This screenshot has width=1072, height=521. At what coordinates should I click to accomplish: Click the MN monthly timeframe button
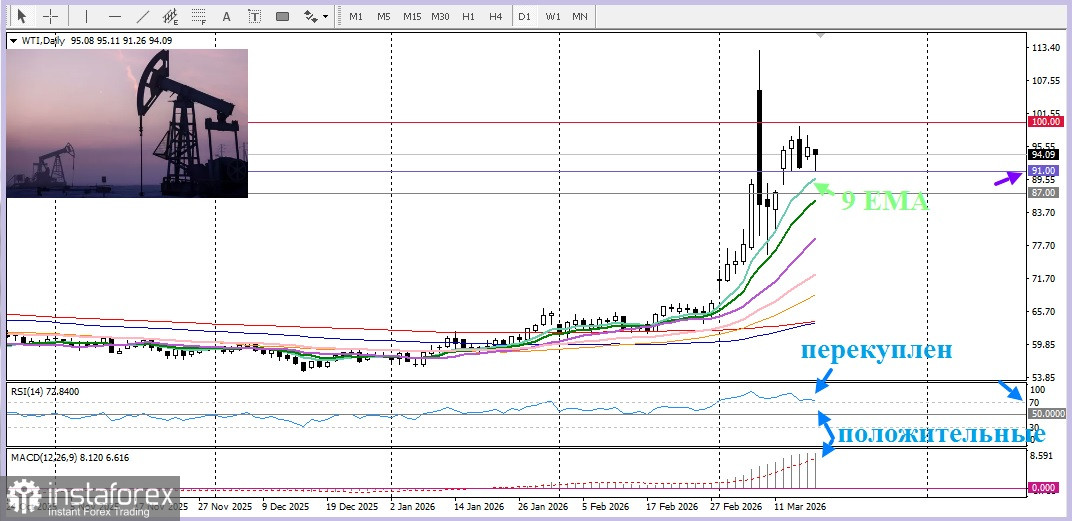pyautogui.click(x=580, y=16)
